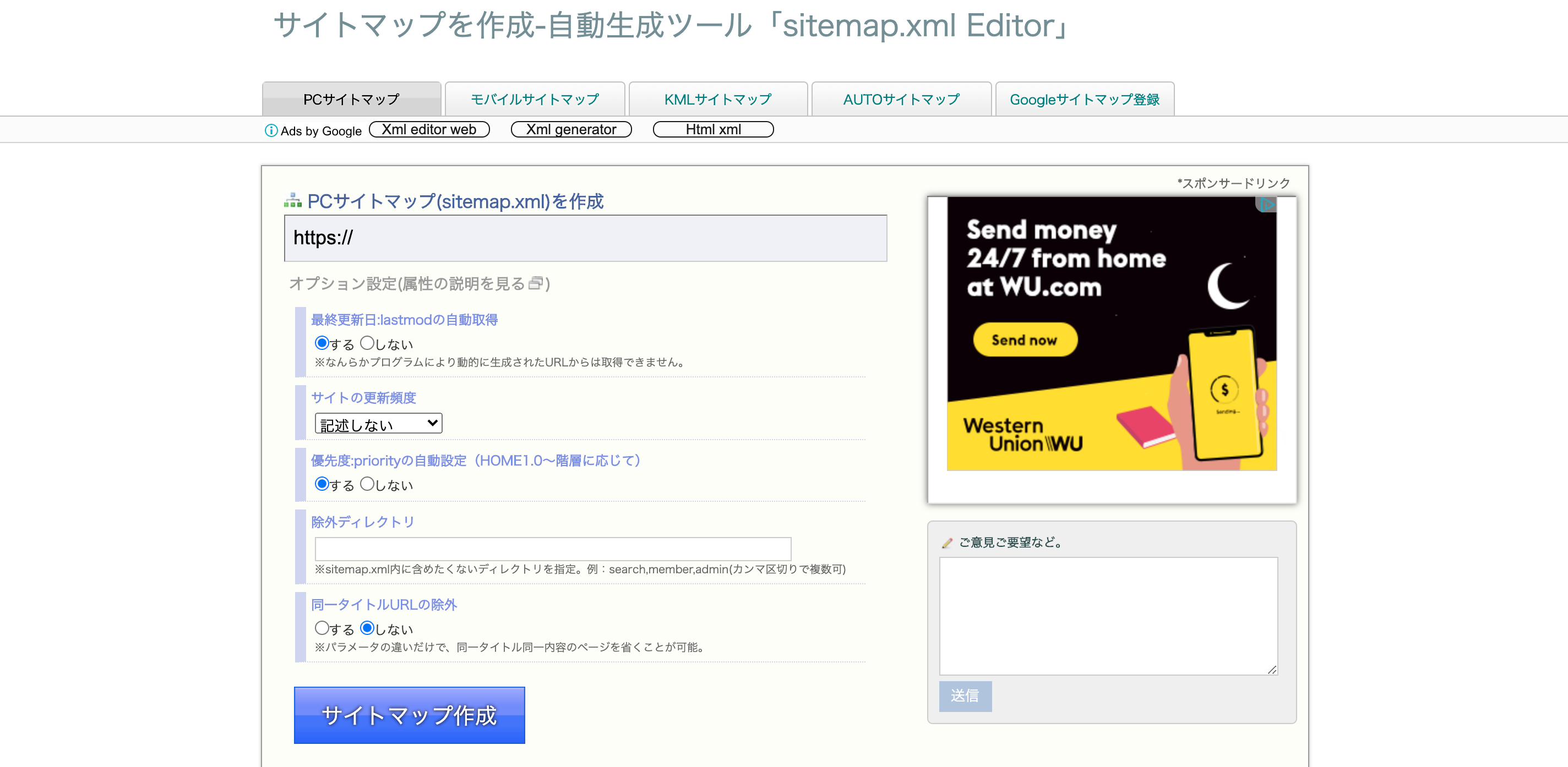Switch to モバイルサイトマップ tab

pyautogui.click(x=534, y=97)
